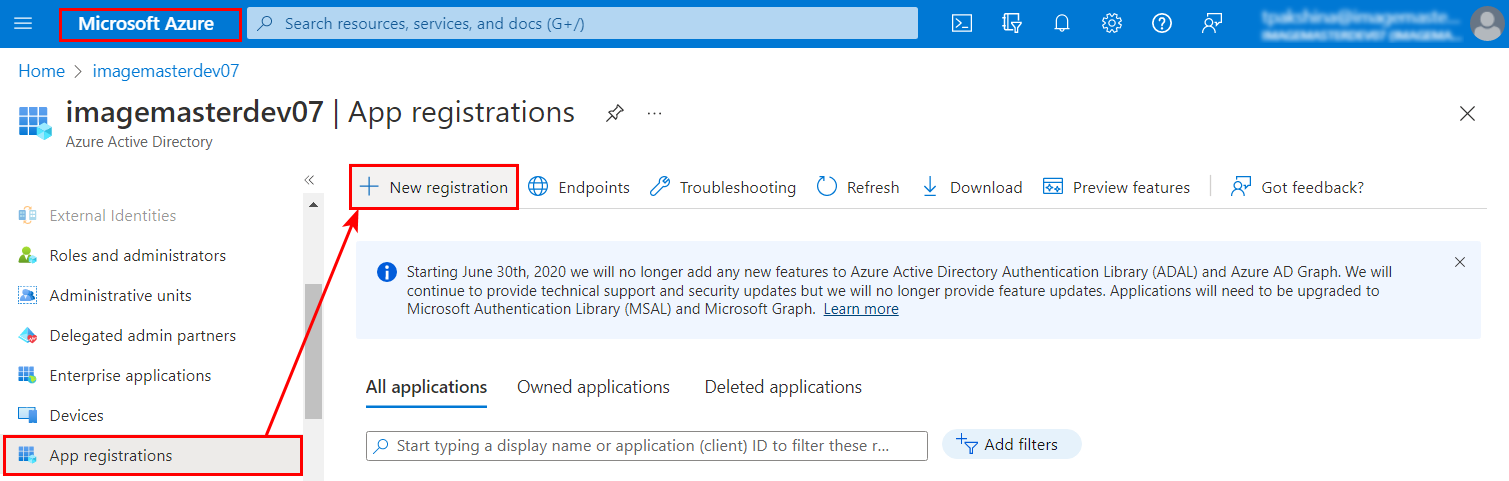Go to Microsoft Azure home logo
This screenshot has height=481, width=1509.
[146, 23]
